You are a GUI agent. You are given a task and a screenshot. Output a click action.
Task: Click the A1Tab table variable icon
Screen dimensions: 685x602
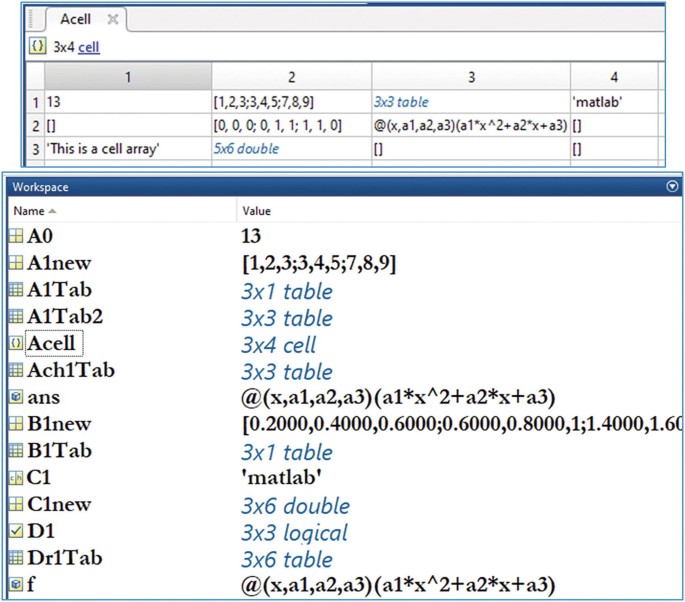pos(15,291)
